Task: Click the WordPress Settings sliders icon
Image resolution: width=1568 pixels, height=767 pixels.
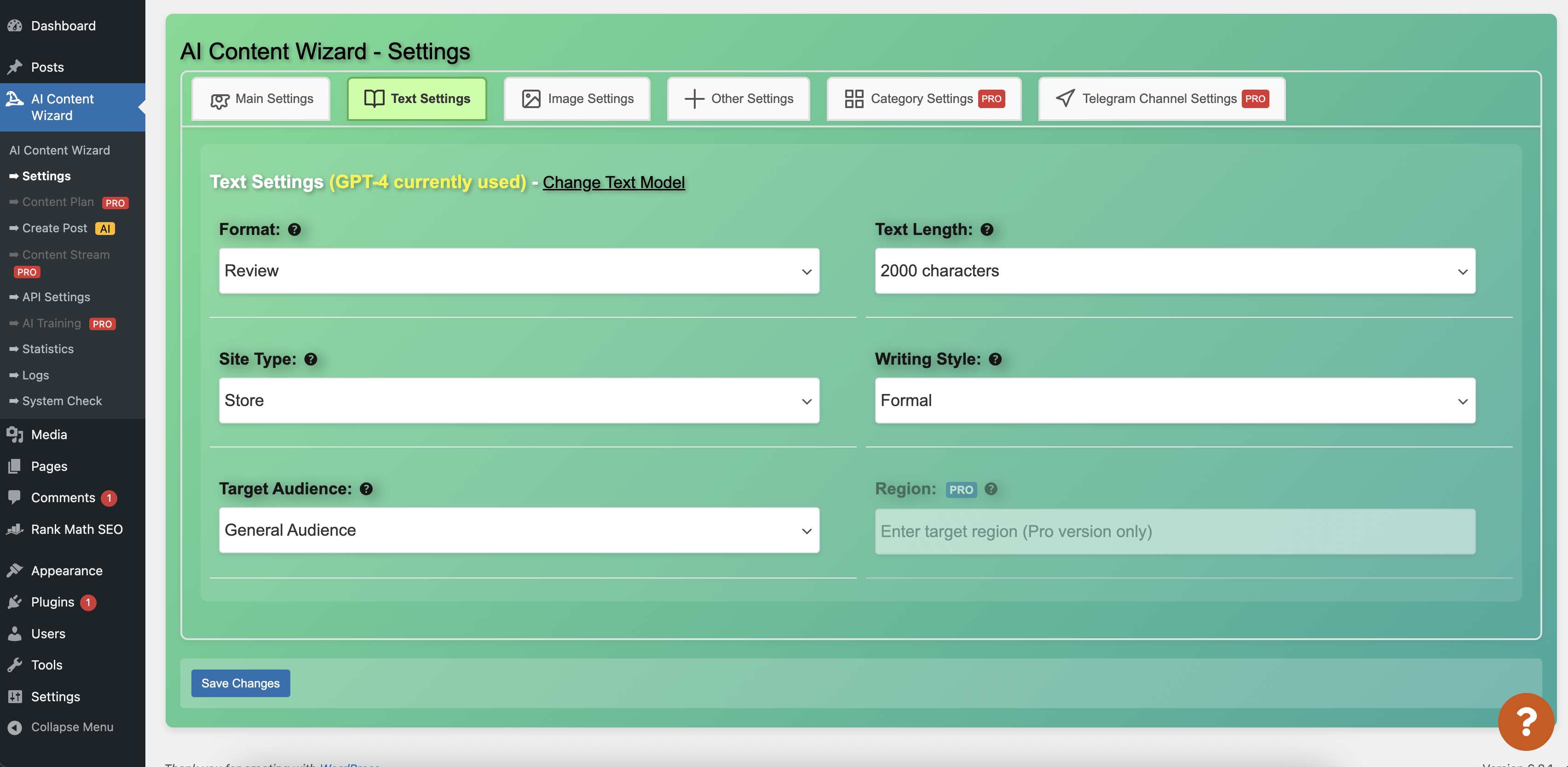Action: [x=15, y=697]
